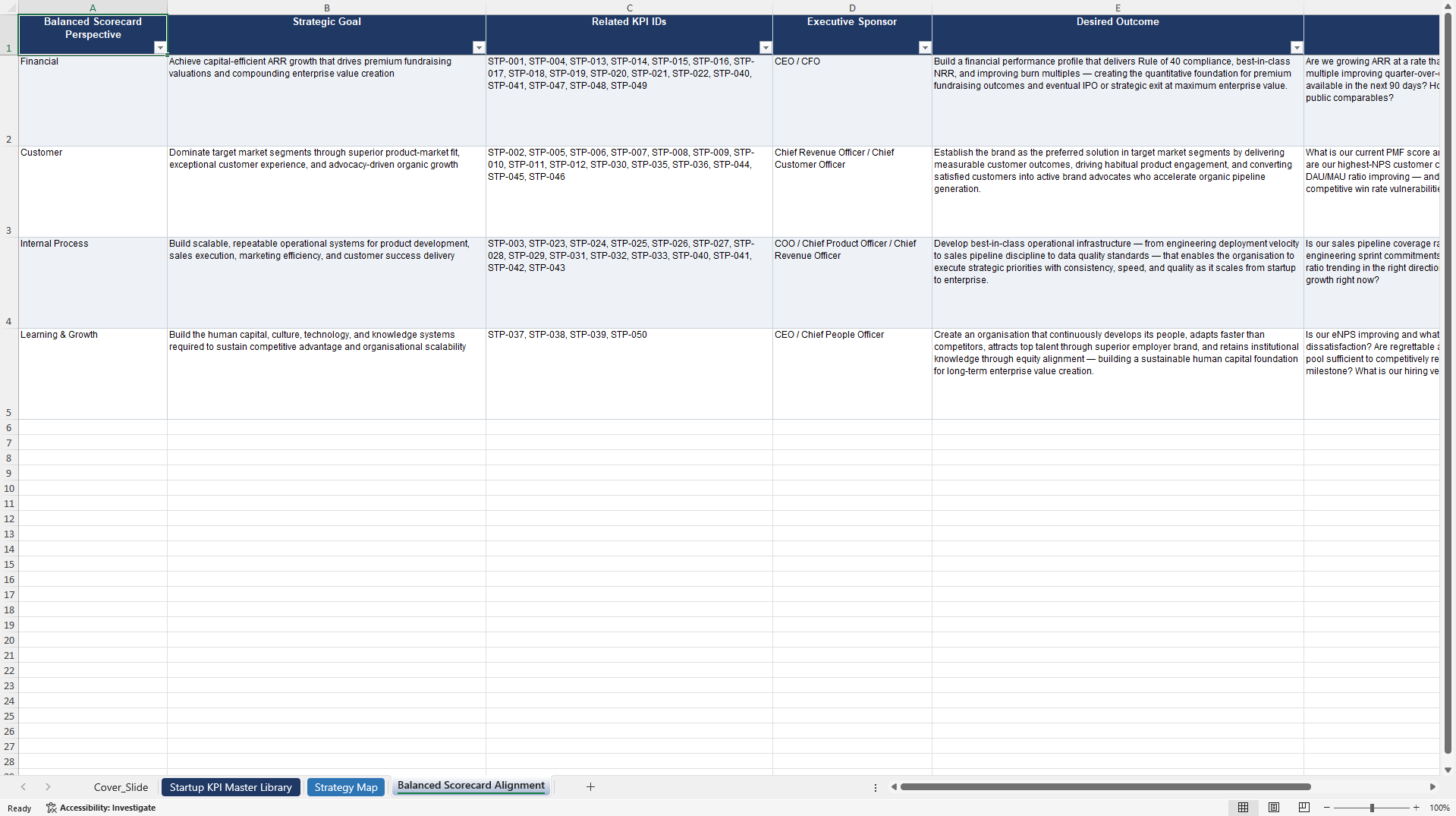Click the Strategic Goal header cell
1456x816 pixels.
tap(326, 34)
